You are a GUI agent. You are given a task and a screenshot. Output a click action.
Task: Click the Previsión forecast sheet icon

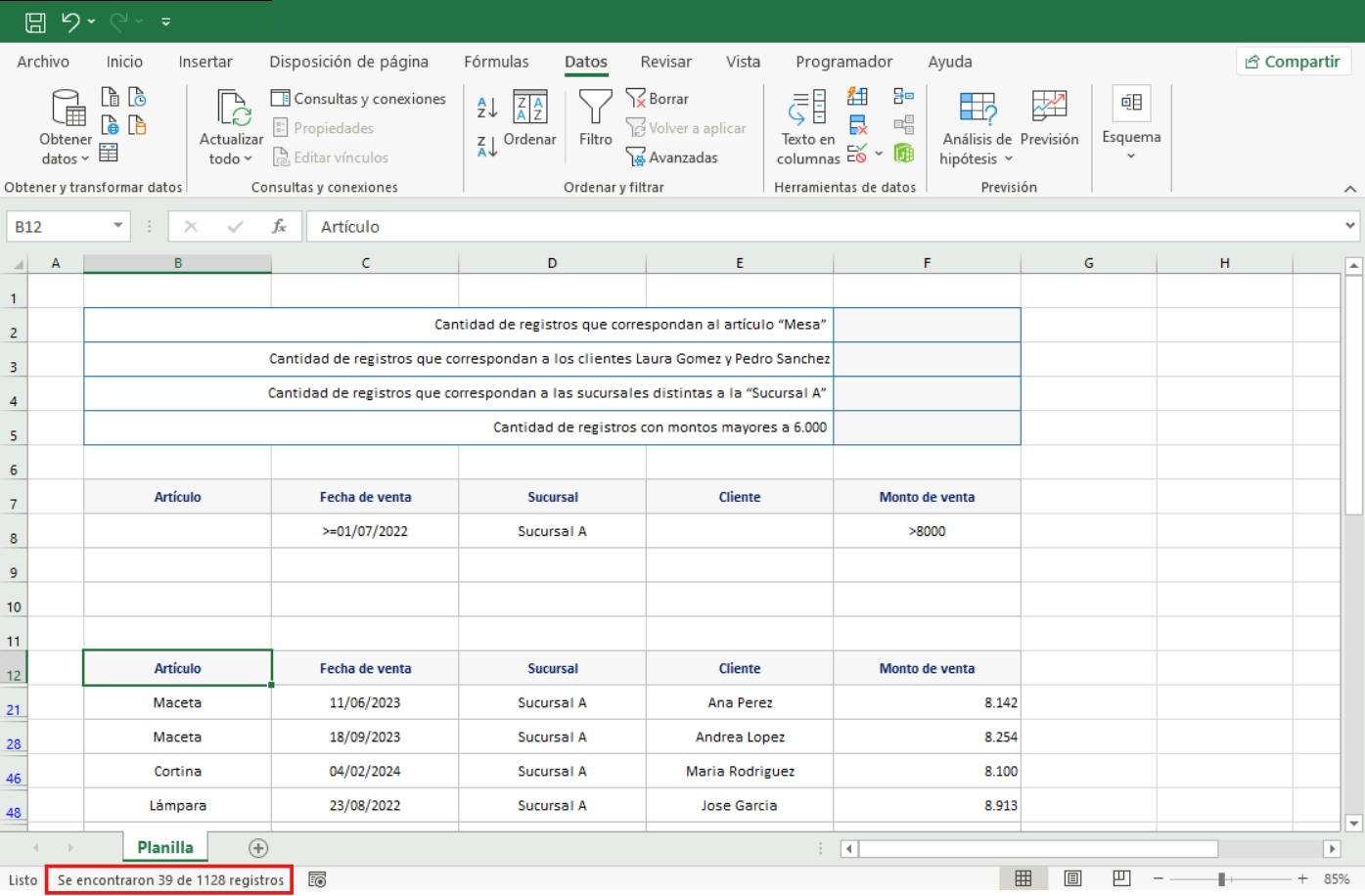[1049, 106]
